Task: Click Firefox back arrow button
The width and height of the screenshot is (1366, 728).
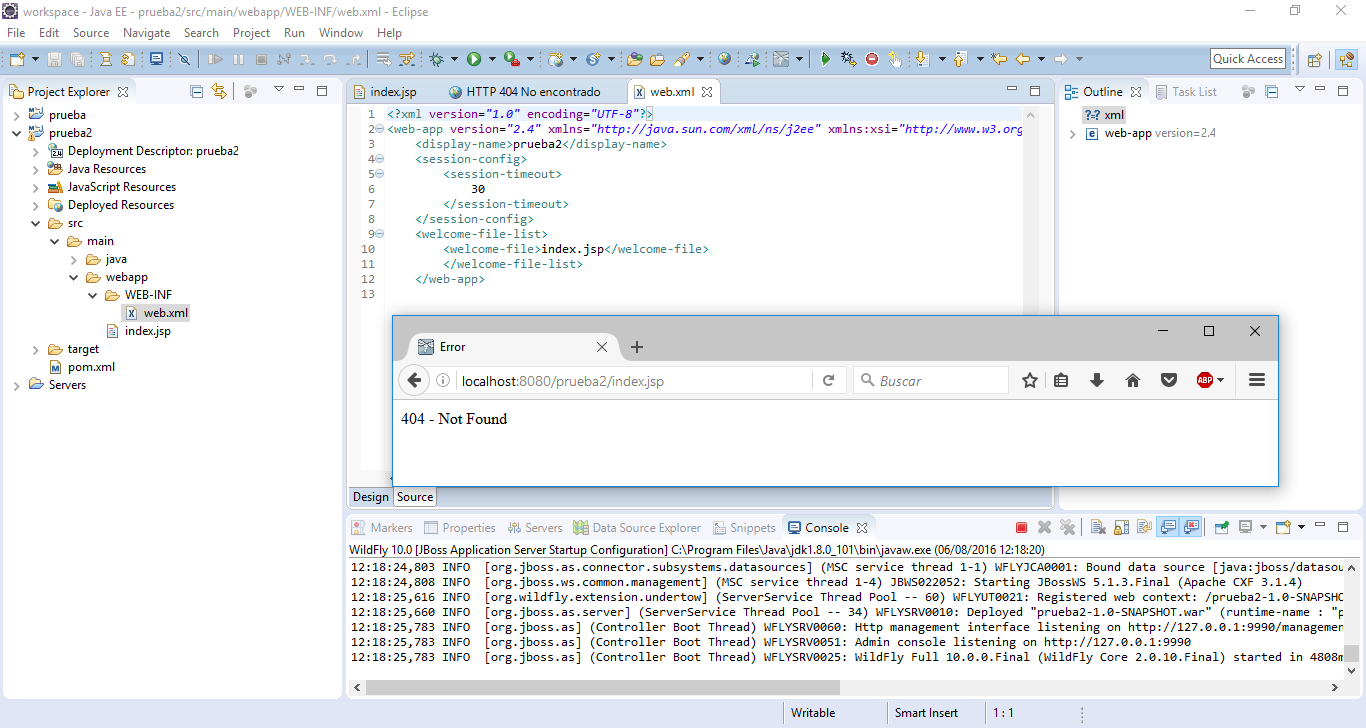Action: [x=414, y=380]
